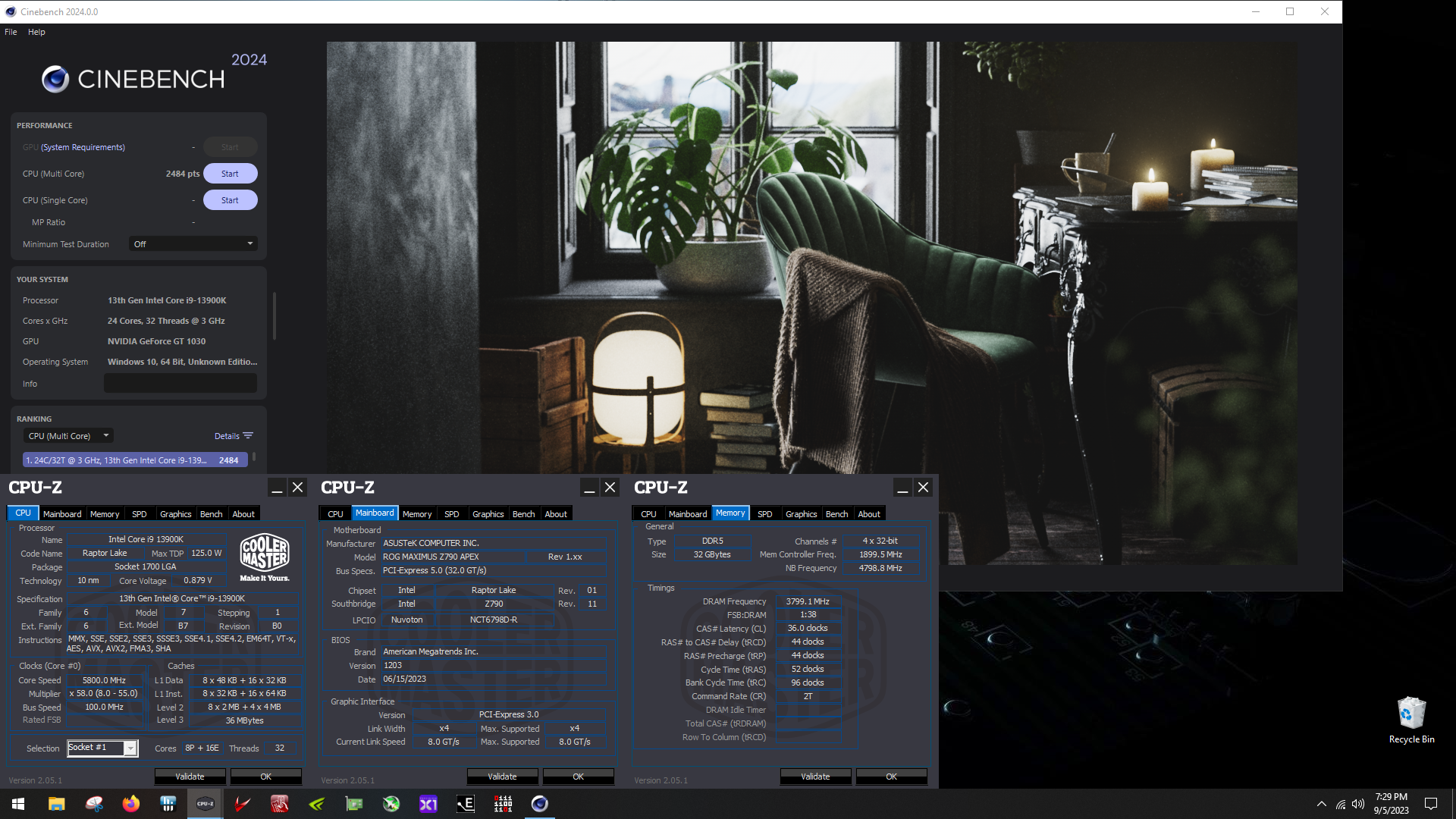1456x819 pixels.
Task: Open the Cinebench File menu
Action: coord(11,32)
